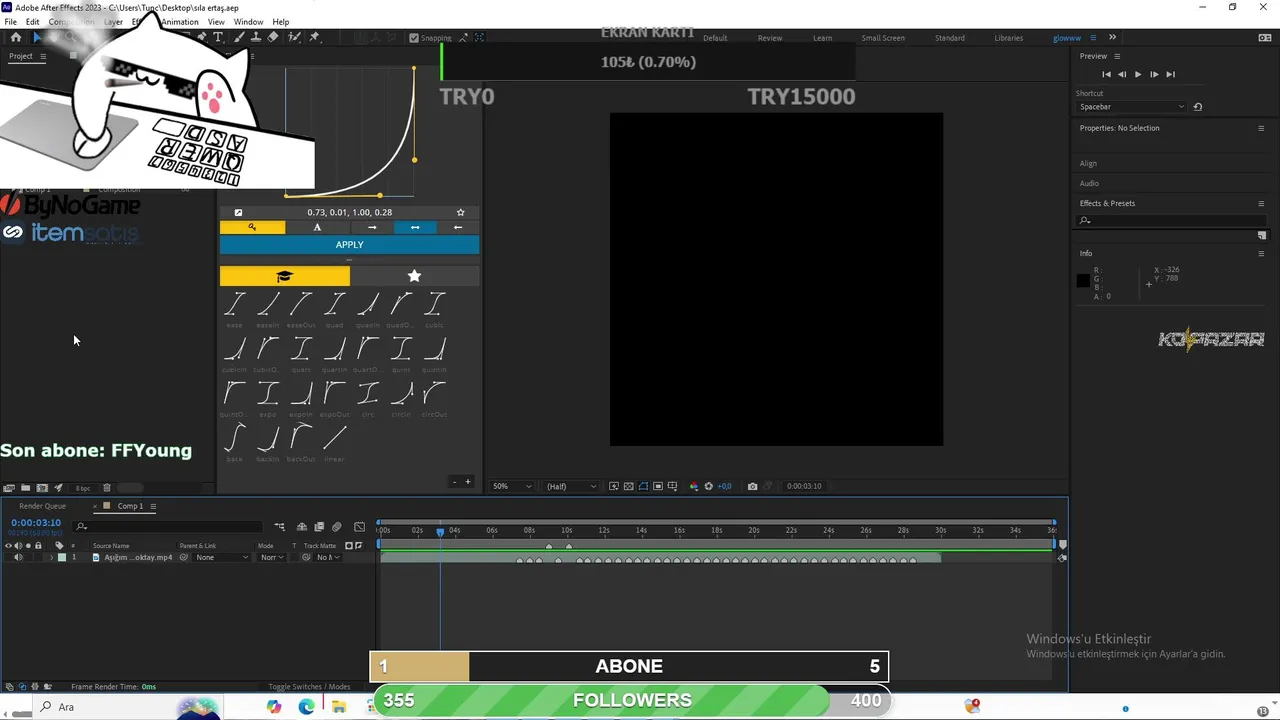Click the letter A mode button
This screenshot has height=720, width=1280.
pyautogui.click(x=317, y=227)
